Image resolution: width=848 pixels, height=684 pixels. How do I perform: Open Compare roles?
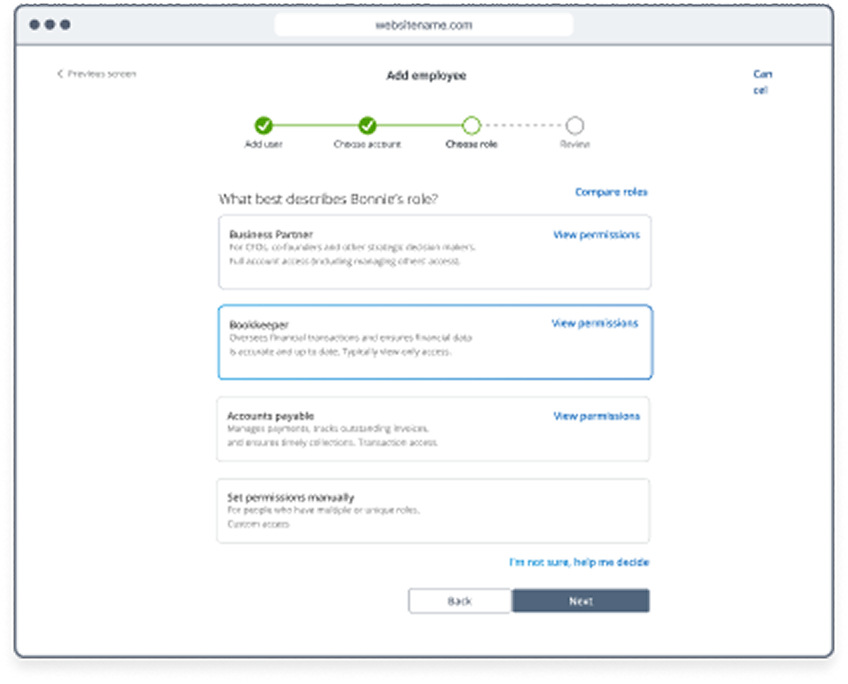[x=611, y=191]
